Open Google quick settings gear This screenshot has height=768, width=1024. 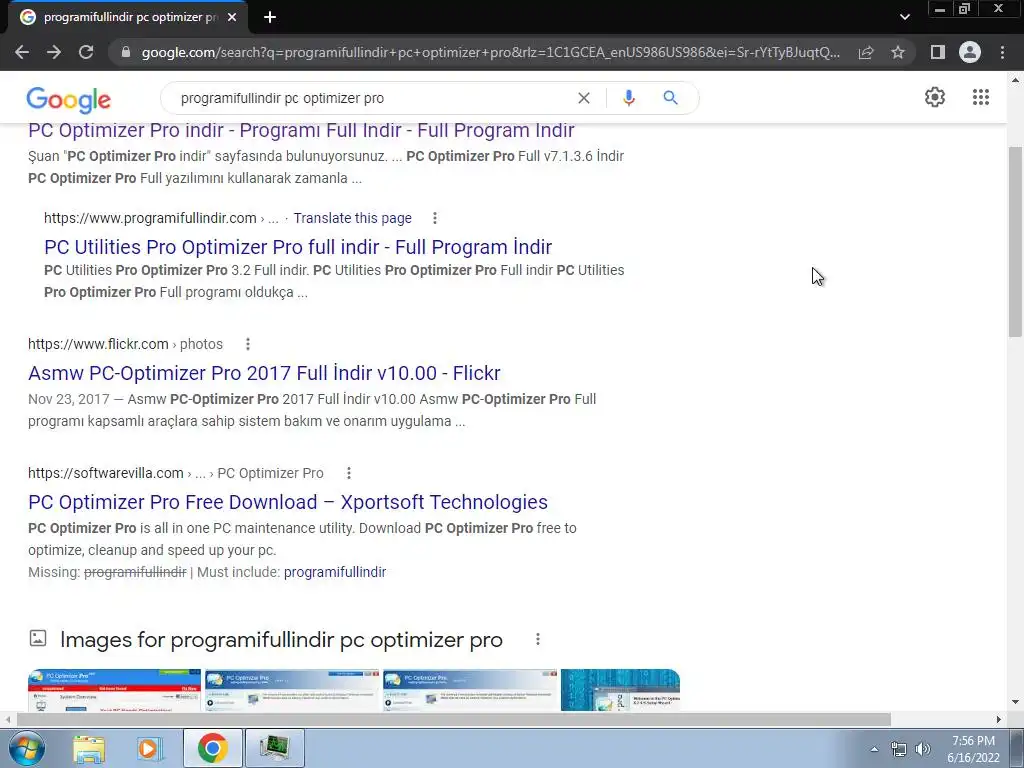point(935,97)
